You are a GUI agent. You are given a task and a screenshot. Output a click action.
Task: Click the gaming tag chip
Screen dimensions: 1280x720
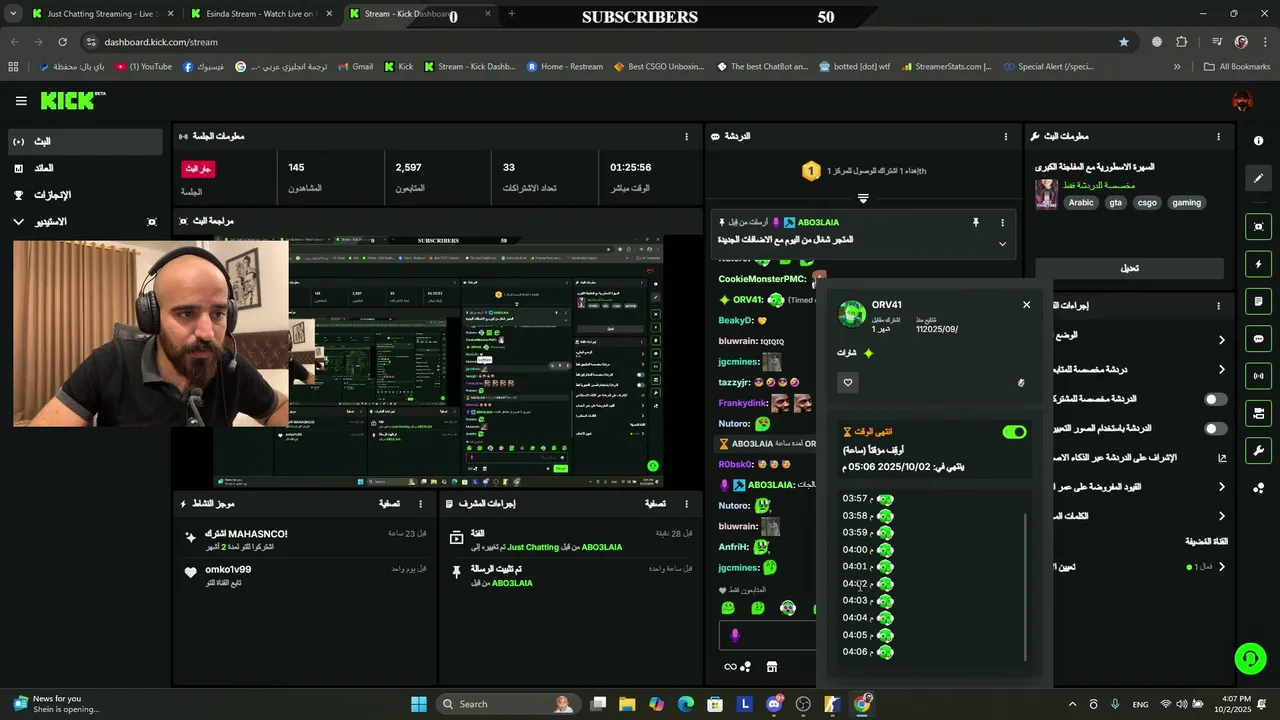pyautogui.click(x=1186, y=202)
